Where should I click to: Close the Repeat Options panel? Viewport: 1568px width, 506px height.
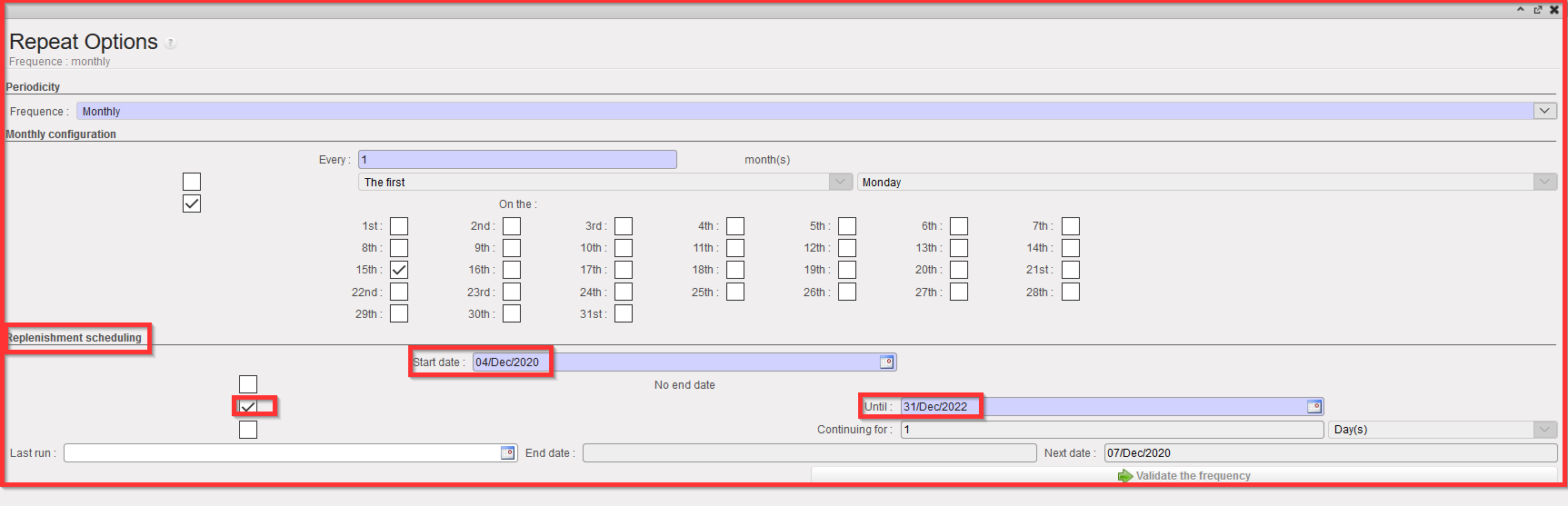1554,10
